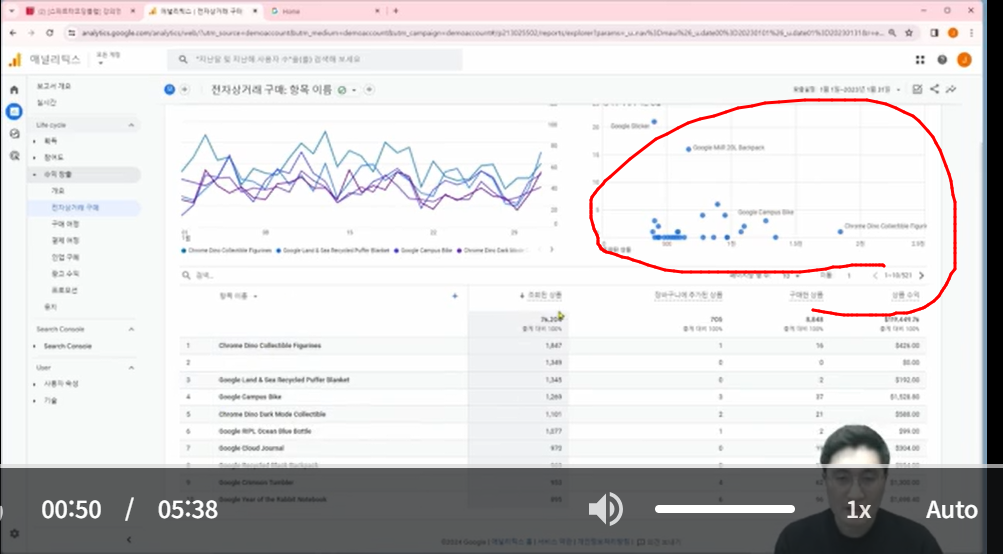1003x556 pixels.
Task: Click the blue all-users segment circle
Action: (x=170, y=90)
